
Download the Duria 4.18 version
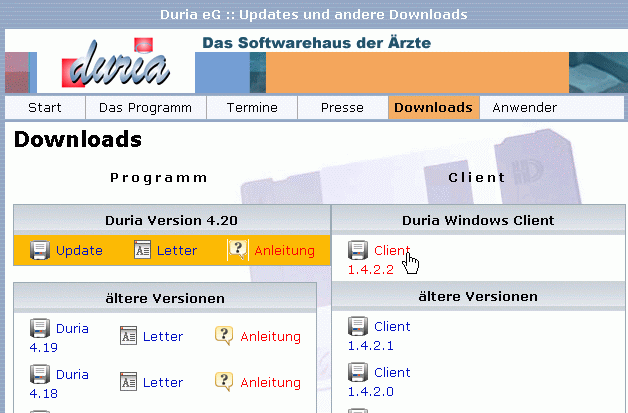(59, 384)
